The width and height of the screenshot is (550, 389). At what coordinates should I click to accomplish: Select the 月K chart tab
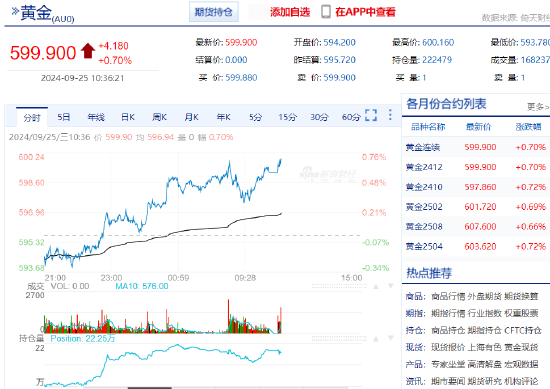click(x=192, y=117)
